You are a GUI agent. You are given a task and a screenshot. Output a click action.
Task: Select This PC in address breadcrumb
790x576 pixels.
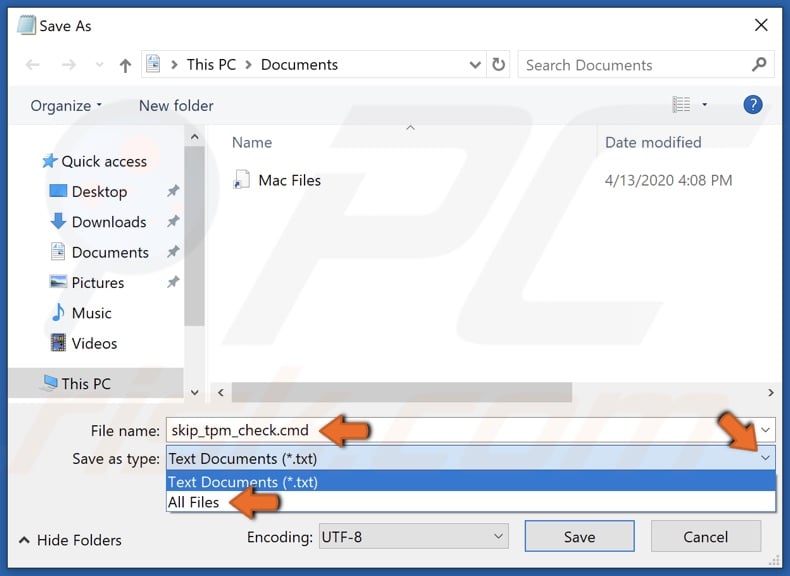click(x=211, y=65)
